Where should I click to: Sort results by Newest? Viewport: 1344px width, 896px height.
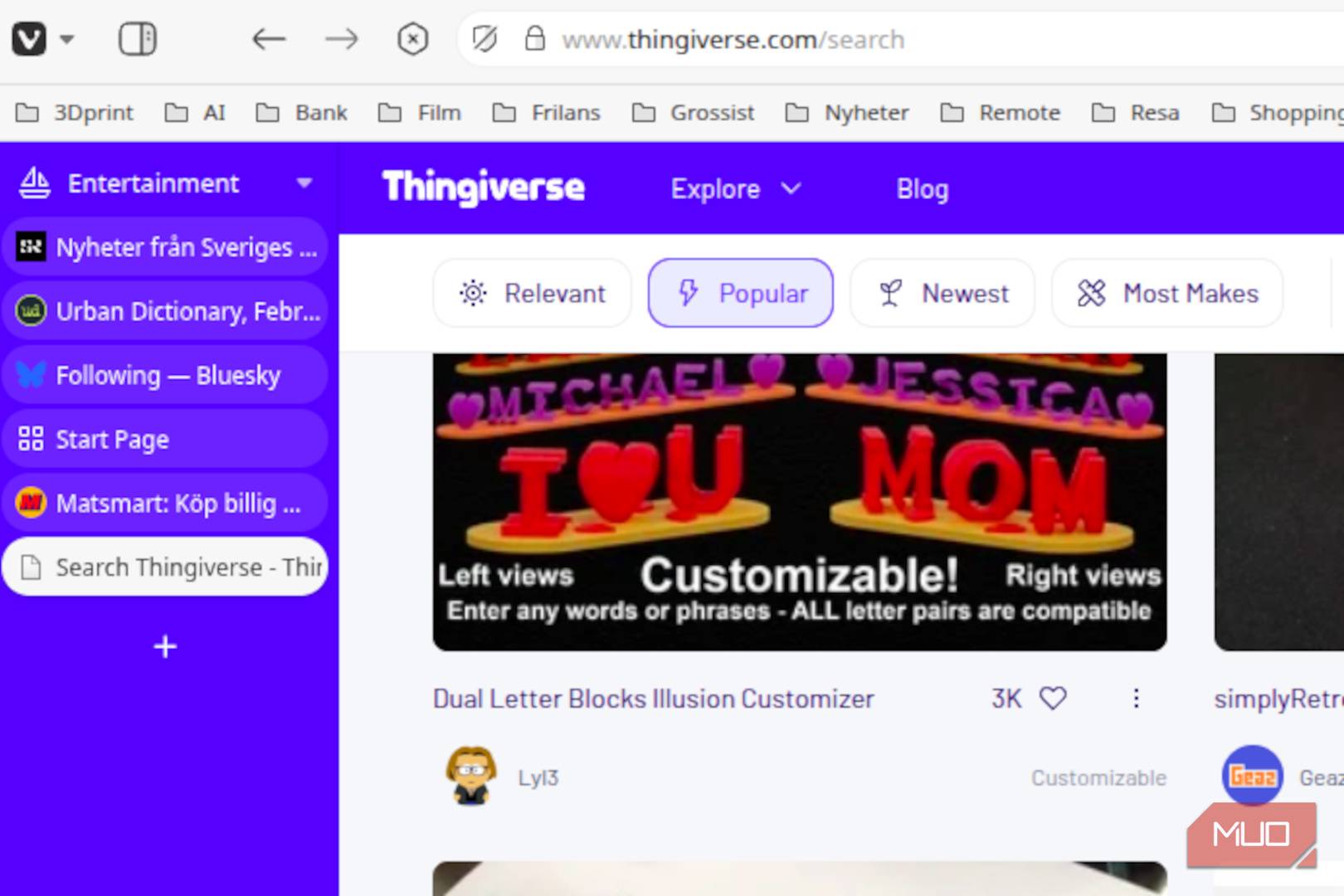coord(942,293)
